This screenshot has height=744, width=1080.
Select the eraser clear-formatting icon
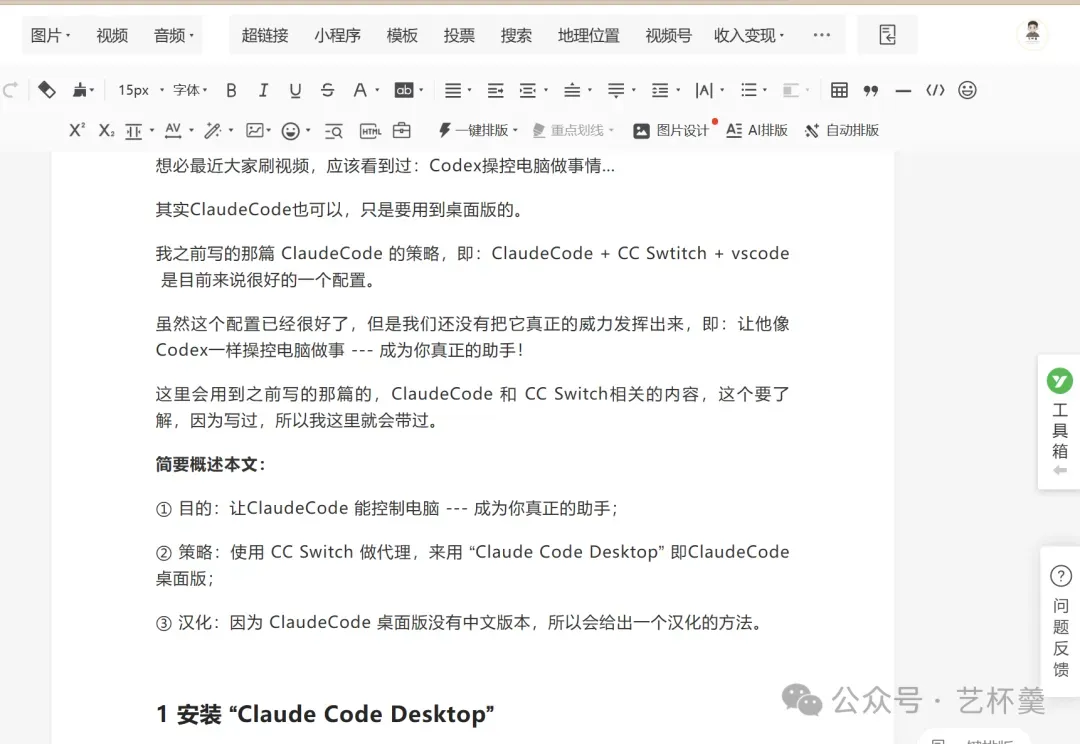(47, 90)
